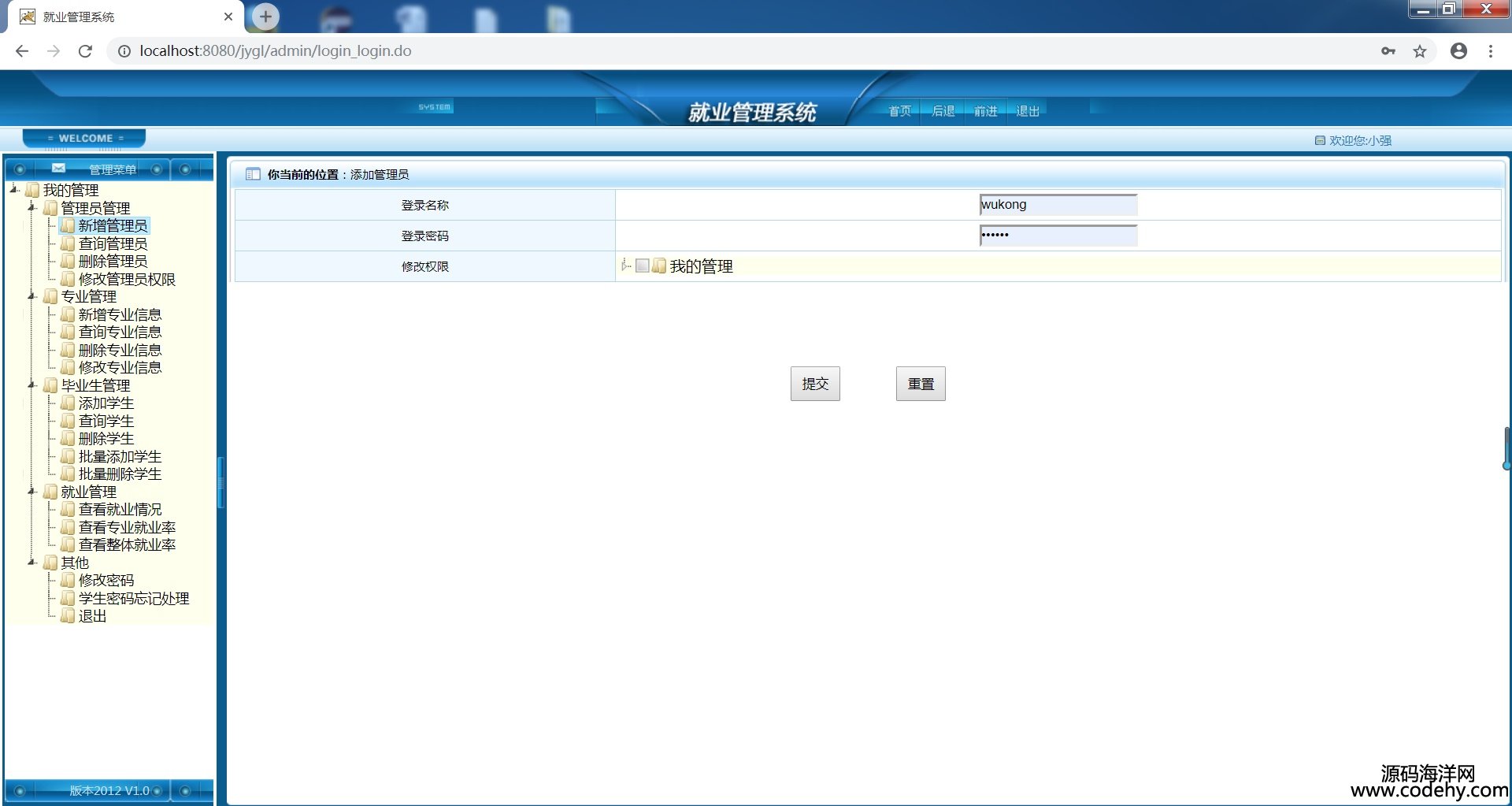Click folder icon beside 修改专业信息

click(x=68, y=368)
